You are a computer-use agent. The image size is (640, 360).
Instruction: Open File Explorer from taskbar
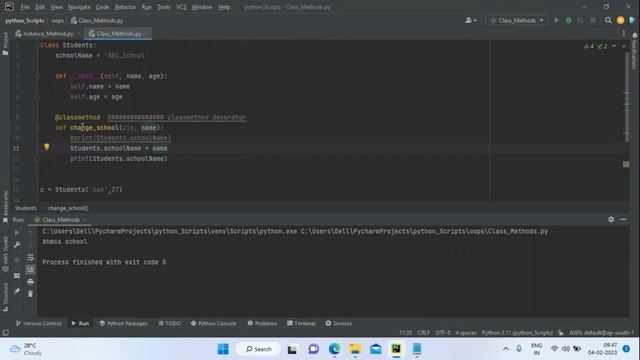355,349
